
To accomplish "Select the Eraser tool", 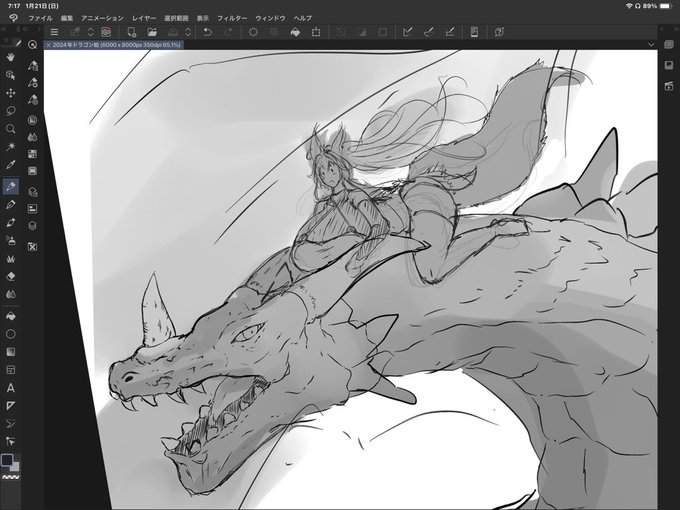I will (x=11, y=276).
